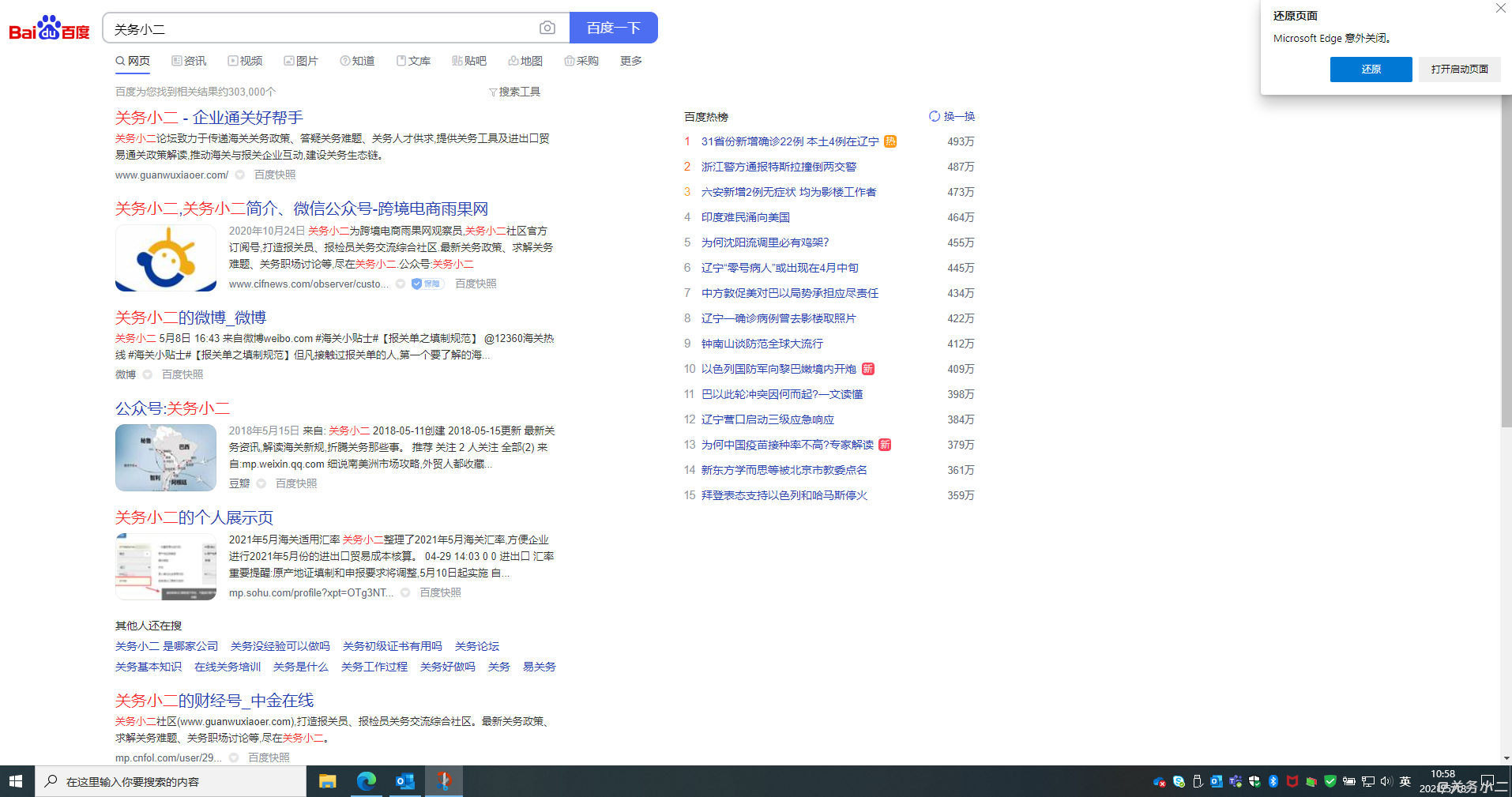
Task: Click the Windows taskbar search box
Action: click(171, 781)
